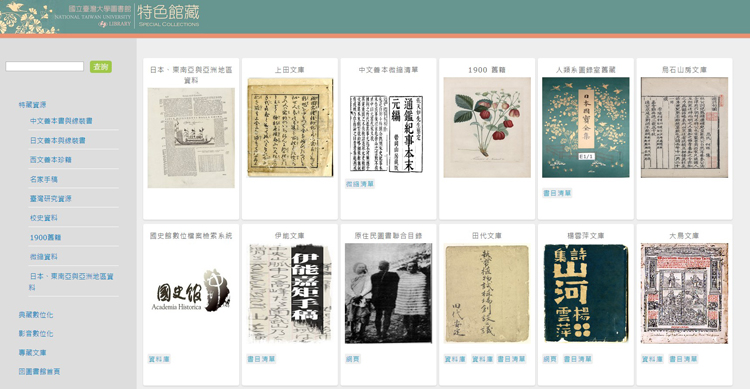Screen dimensions: 750x389
Task: Open the teal 日本國寶全集 book cover
Action: [586, 127]
